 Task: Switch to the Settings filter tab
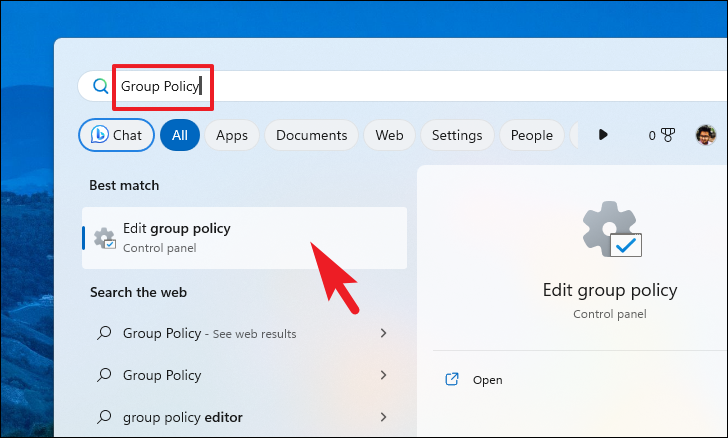[457, 135]
